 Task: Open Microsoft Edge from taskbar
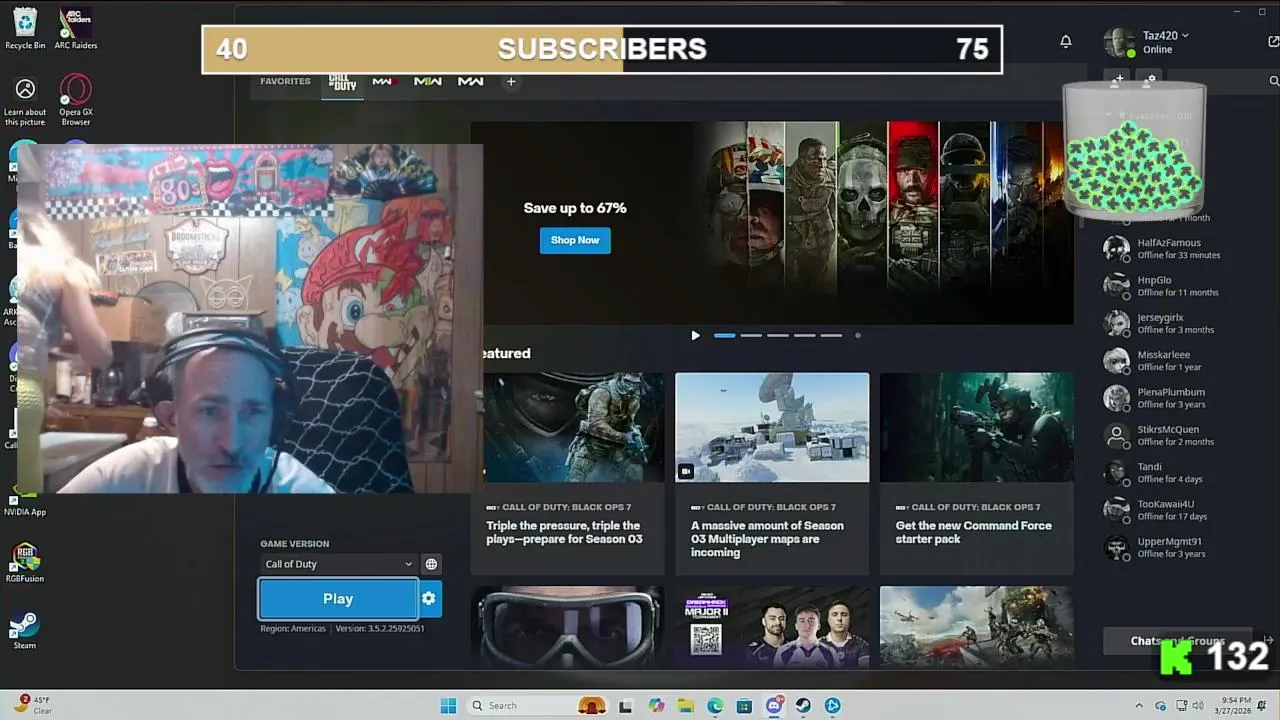coord(715,706)
